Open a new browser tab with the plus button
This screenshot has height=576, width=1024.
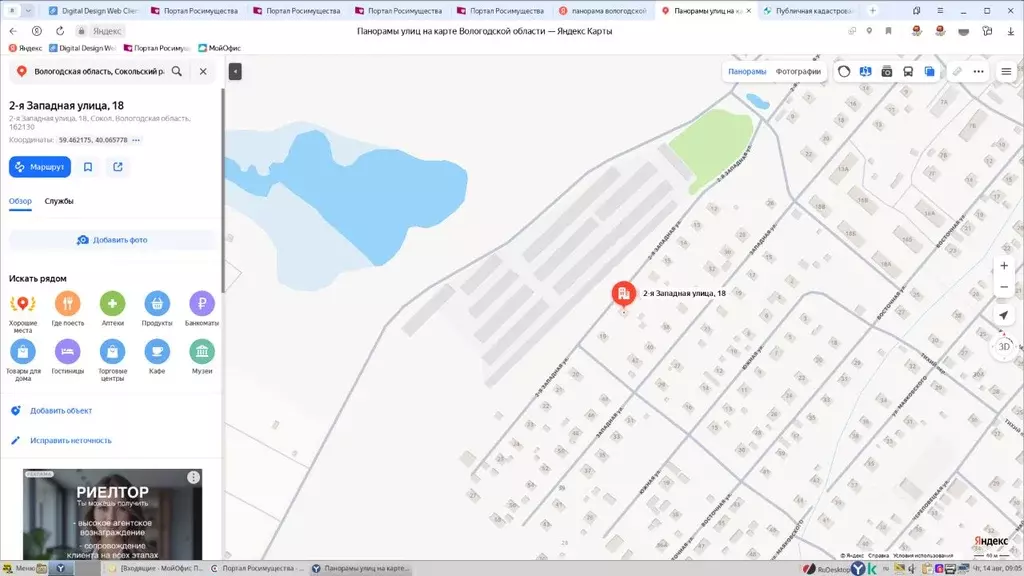872,10
